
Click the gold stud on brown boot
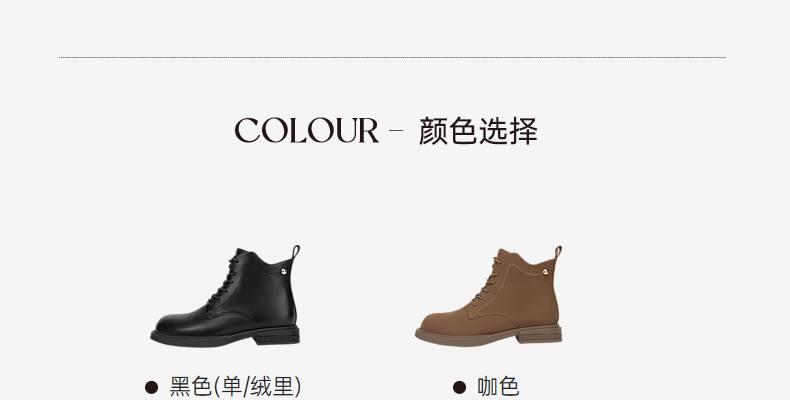(x=545, y=272)
